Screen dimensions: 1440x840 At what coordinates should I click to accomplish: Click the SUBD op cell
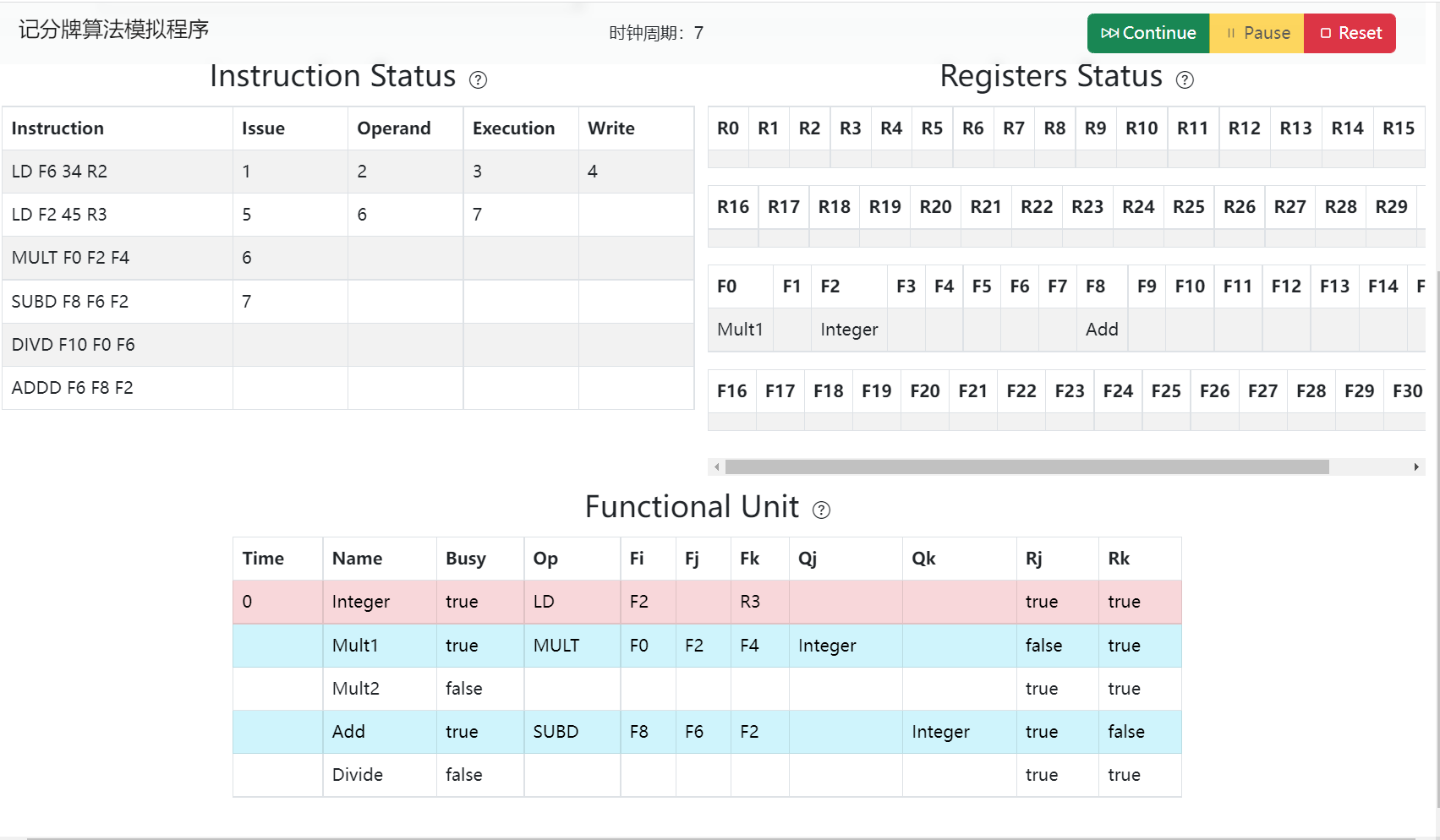click(x=572, y=732)
